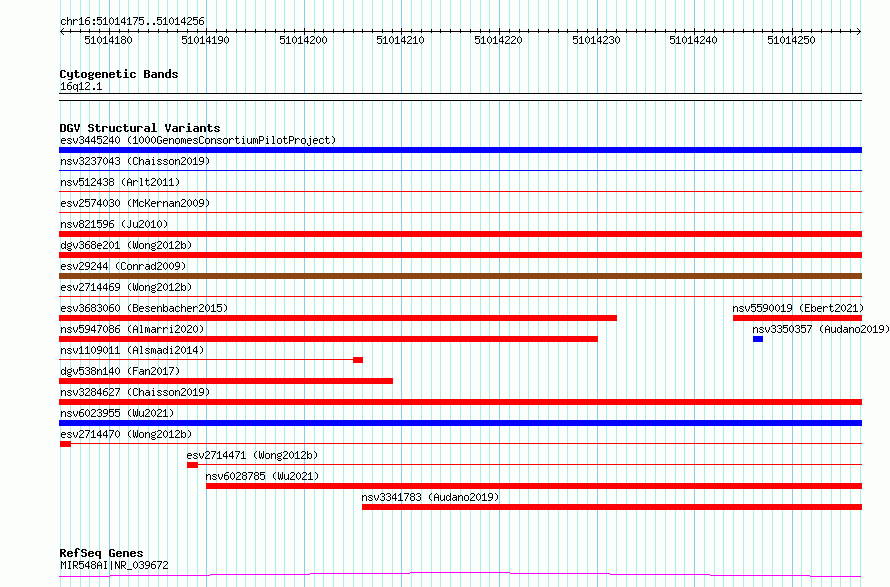Image resolution: width=890 pixels, height=587 pixels.
Task: Select nsv821596 (Ju2010) label
Action: click(x=114, y=224)
